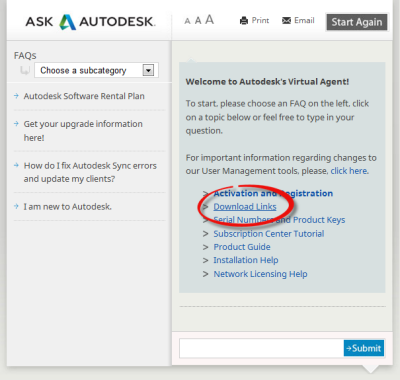This screenshot has height=380, width=400.
Task: Open I am new to Autodesk FAQ
Action: 67,207
